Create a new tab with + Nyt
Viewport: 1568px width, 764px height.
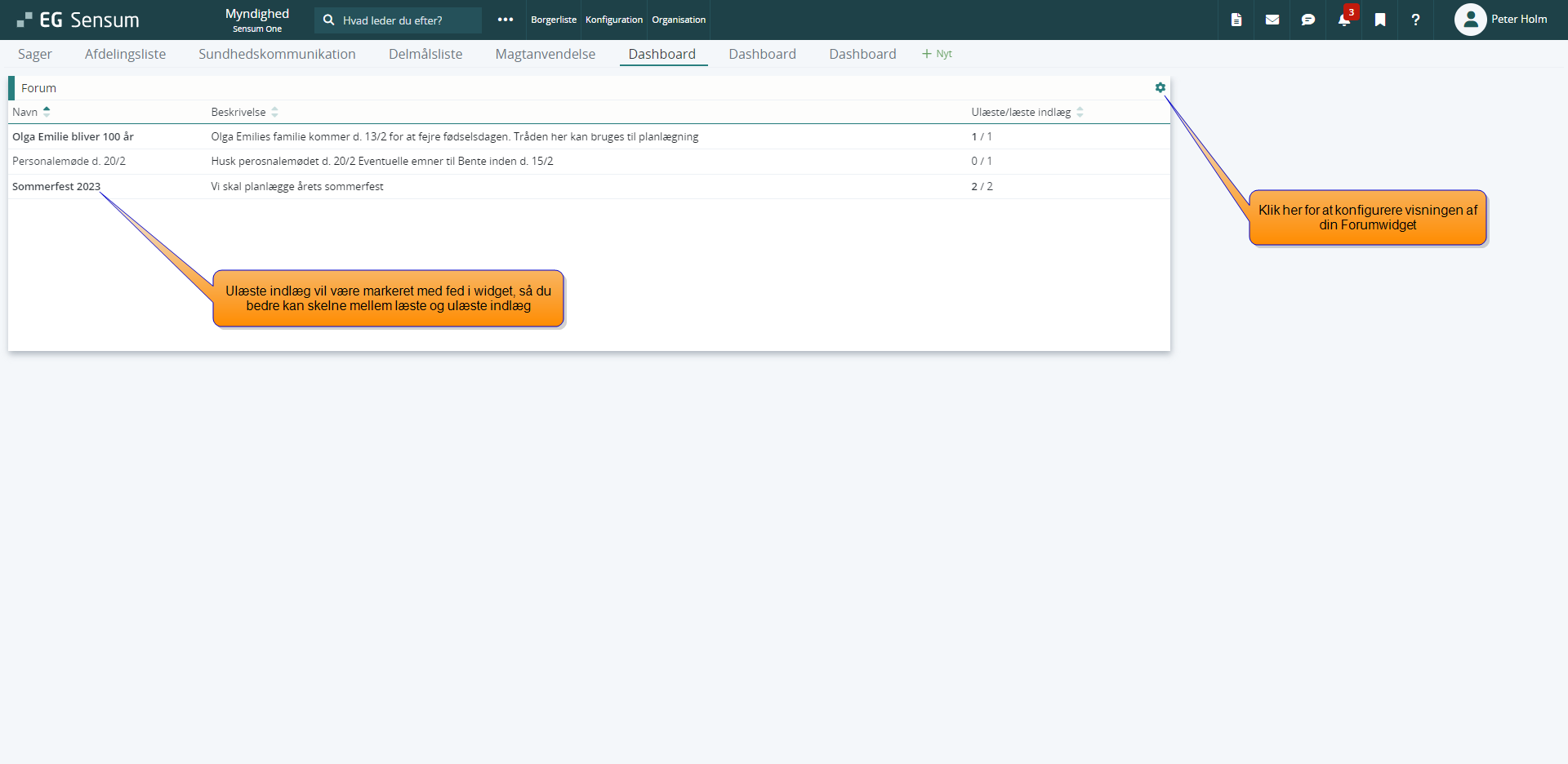(936, 54)
